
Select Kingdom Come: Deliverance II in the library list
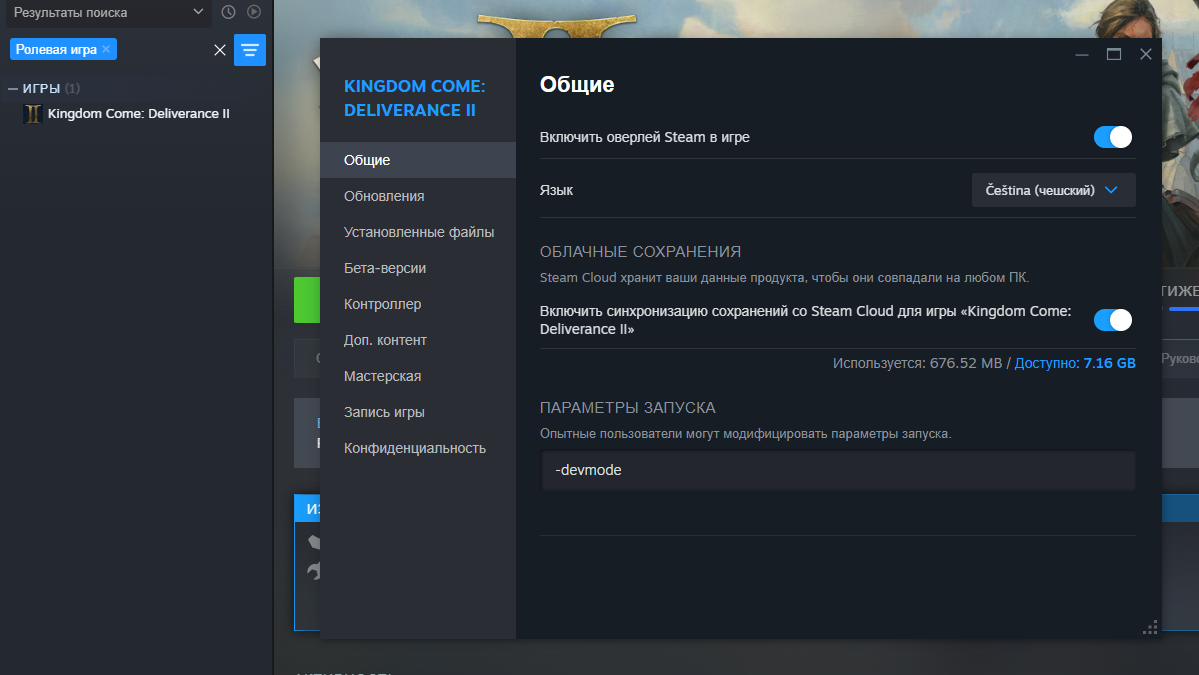coord(138,114)
